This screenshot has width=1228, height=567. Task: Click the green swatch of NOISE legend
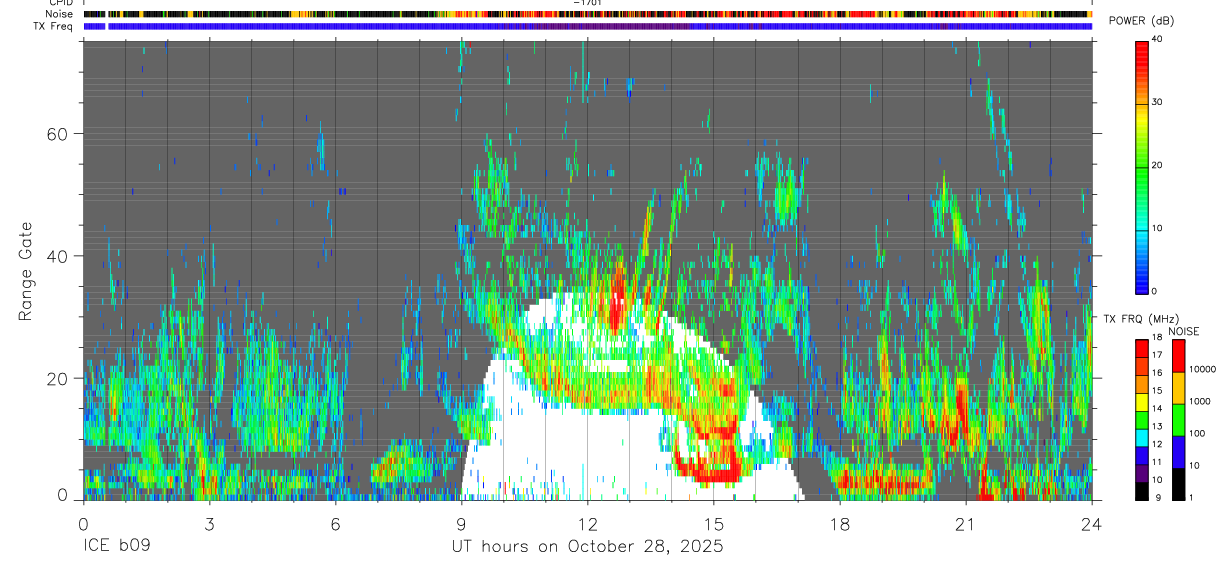point(1178,420)
